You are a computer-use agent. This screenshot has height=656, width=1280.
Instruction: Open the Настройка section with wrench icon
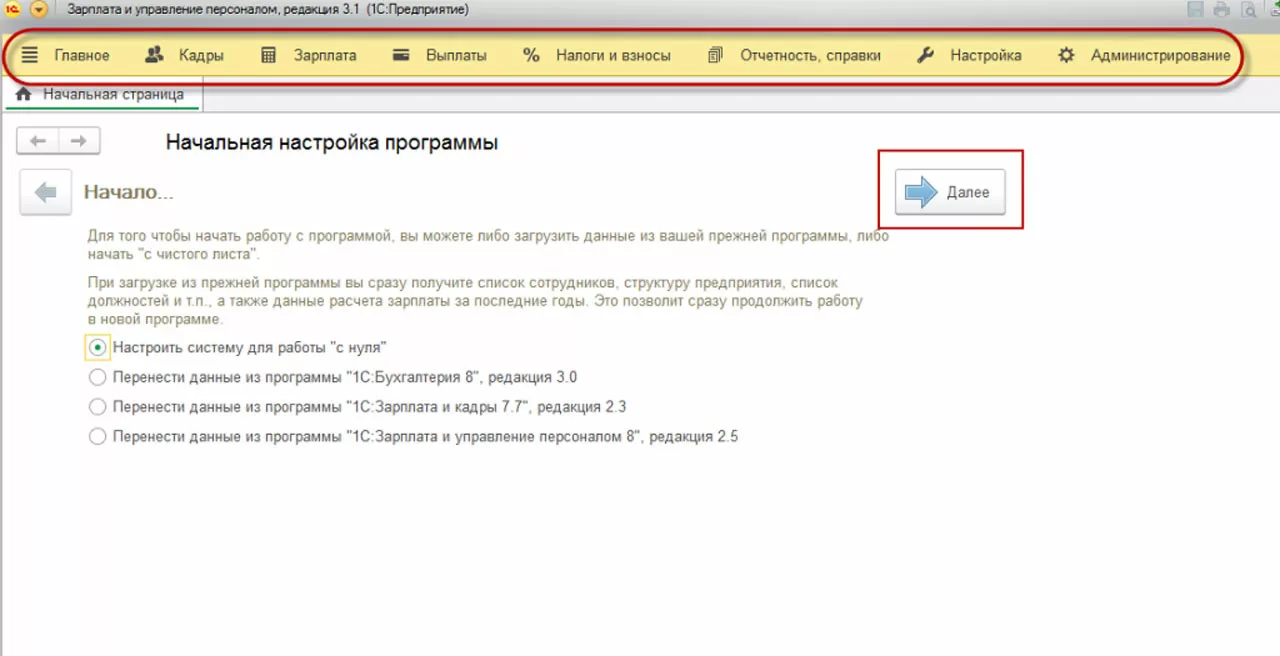(969, 55)
